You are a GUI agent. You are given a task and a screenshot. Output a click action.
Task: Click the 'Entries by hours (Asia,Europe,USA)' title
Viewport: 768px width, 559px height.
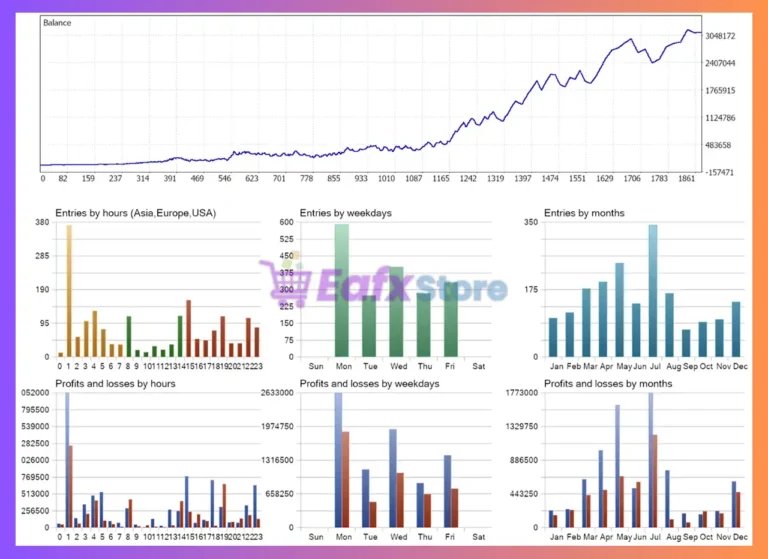point(136,213)
